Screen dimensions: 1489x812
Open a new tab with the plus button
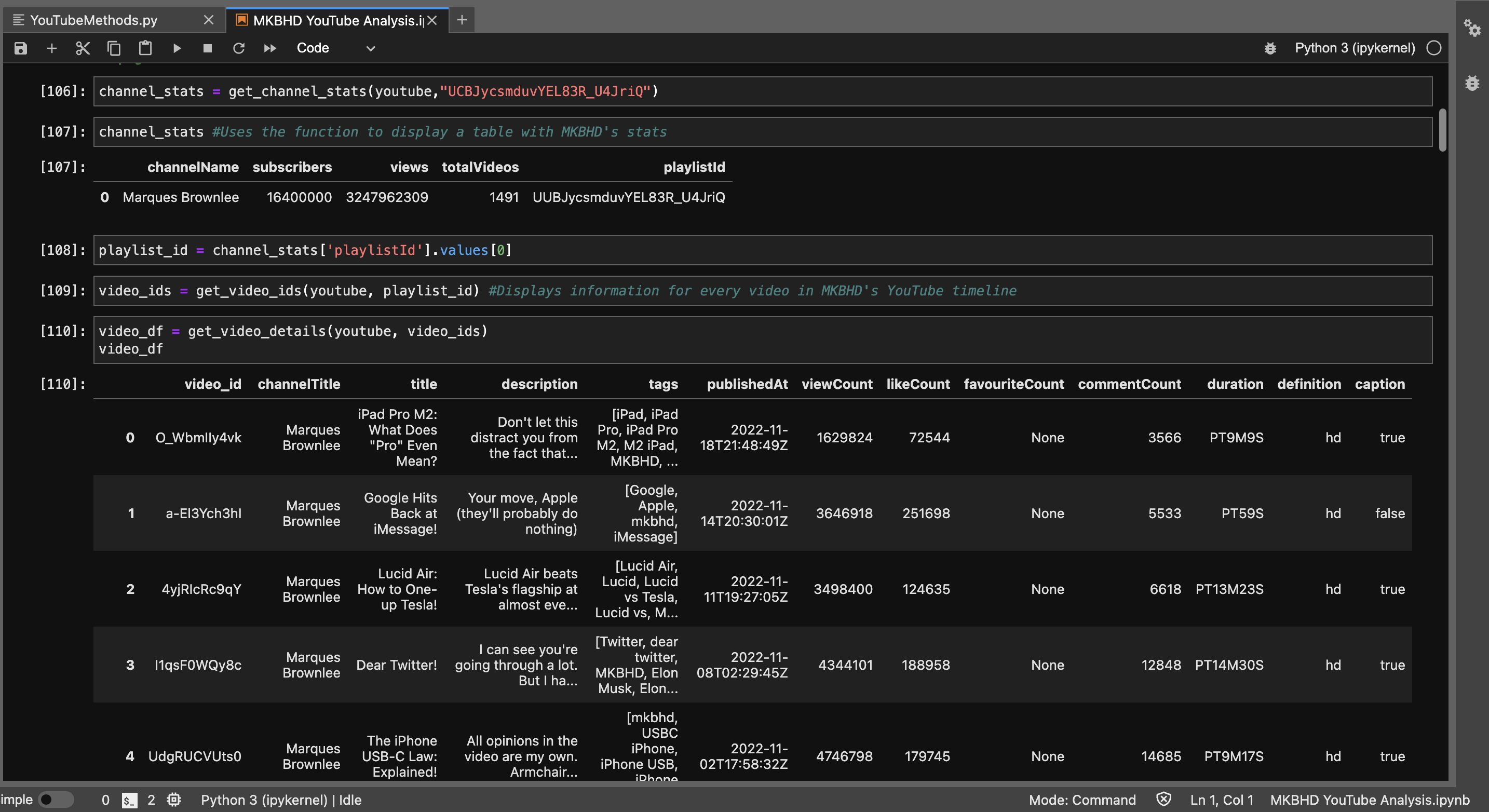[x=461, y=20]
